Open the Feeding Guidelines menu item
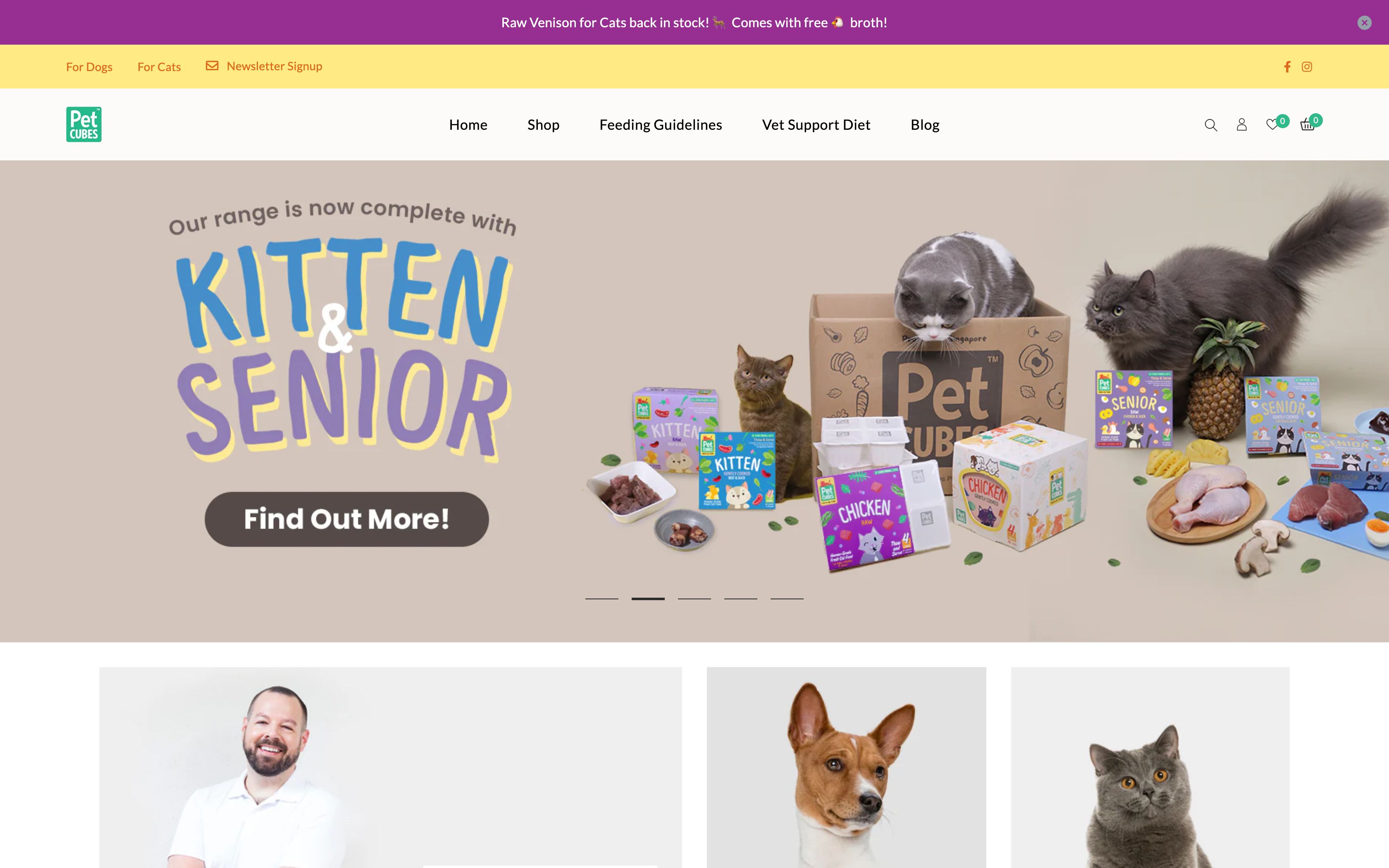 [661, 124]
